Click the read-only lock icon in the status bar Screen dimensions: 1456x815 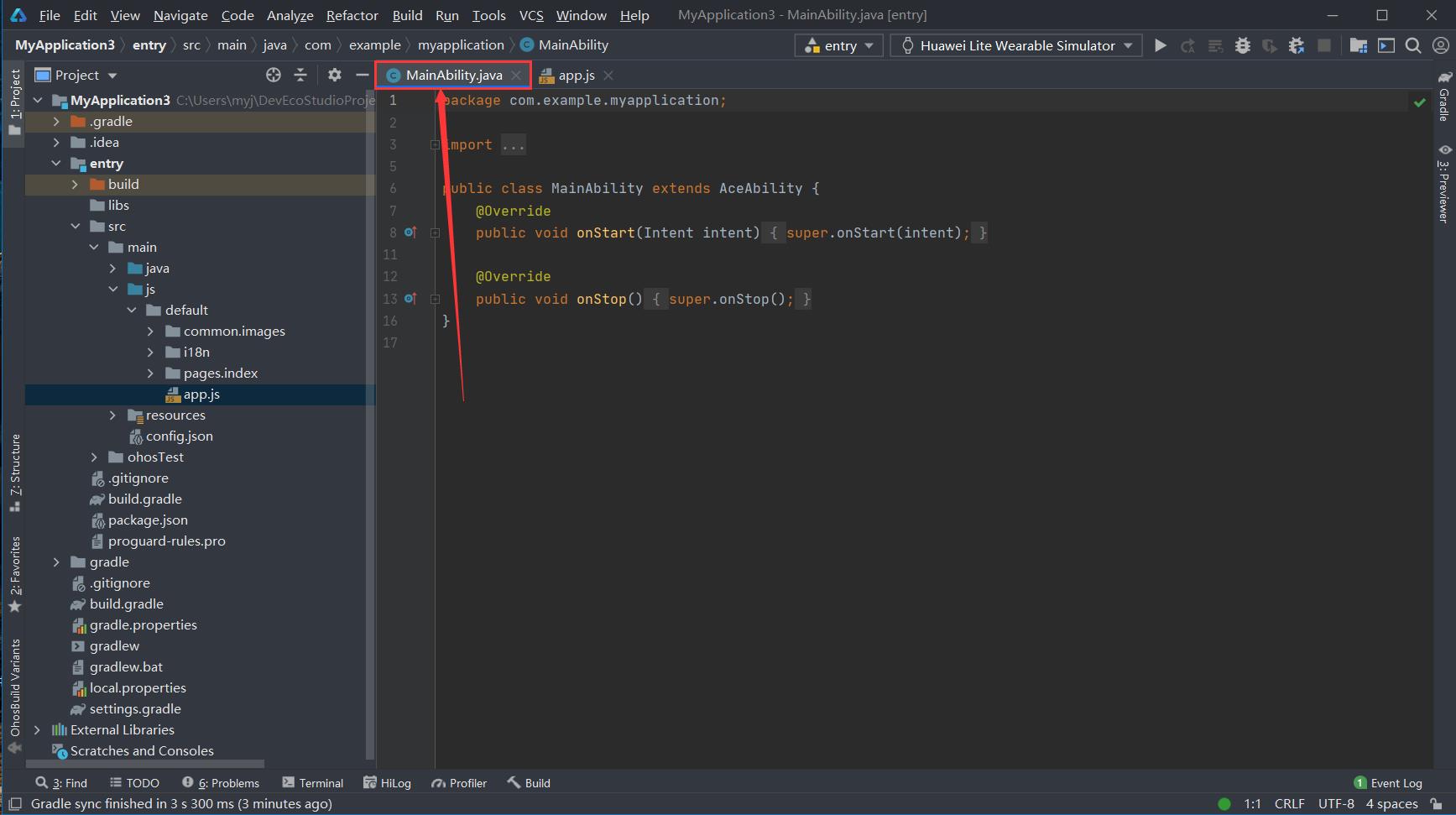pyautogui.click(x=1436, y=804)
